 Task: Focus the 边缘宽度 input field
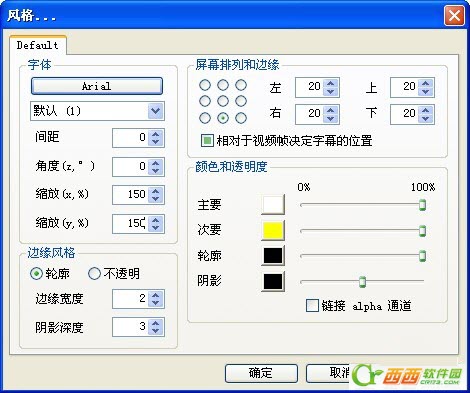[131, 299]
